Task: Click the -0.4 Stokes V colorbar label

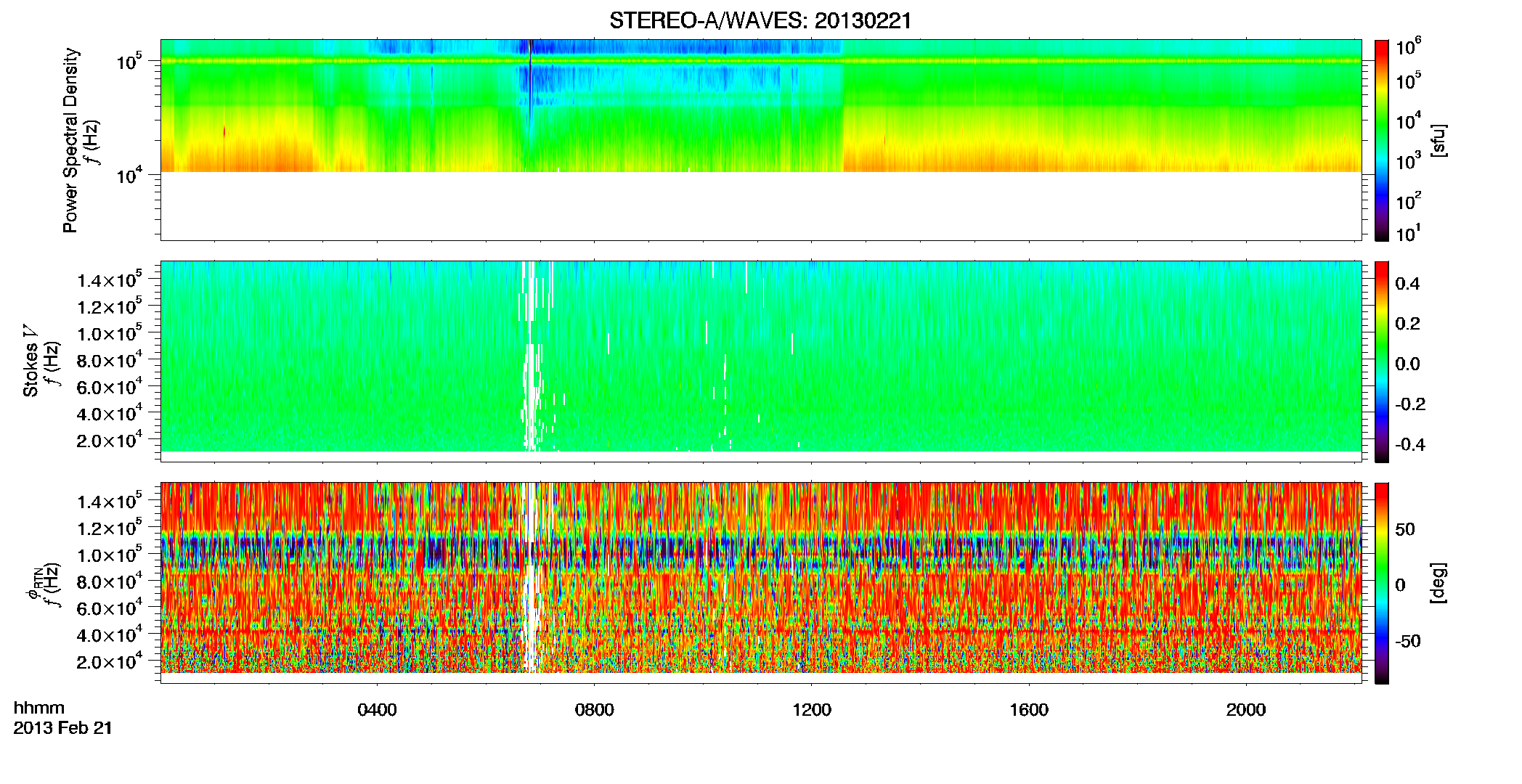Action: [x=1410, y=445]
